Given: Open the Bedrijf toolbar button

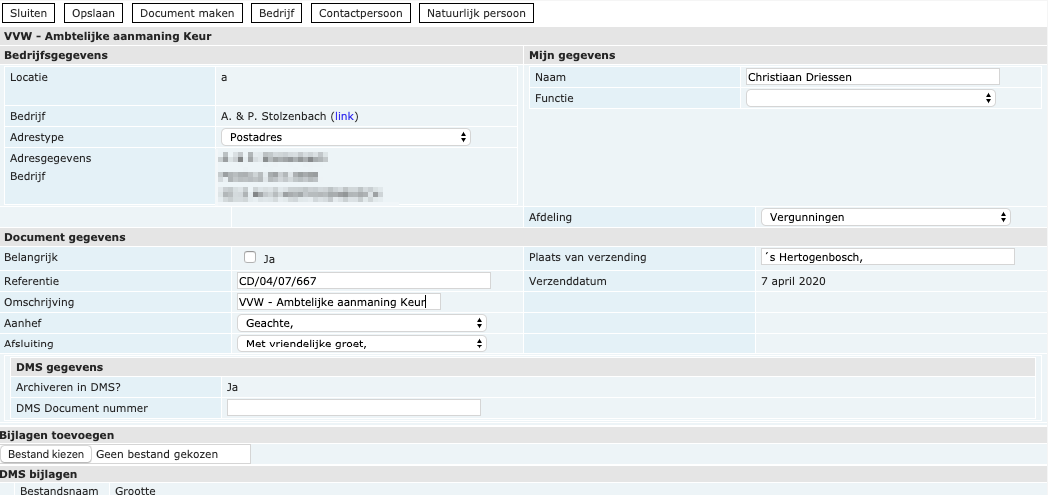Looking at the screenshot, I should 276,13.
